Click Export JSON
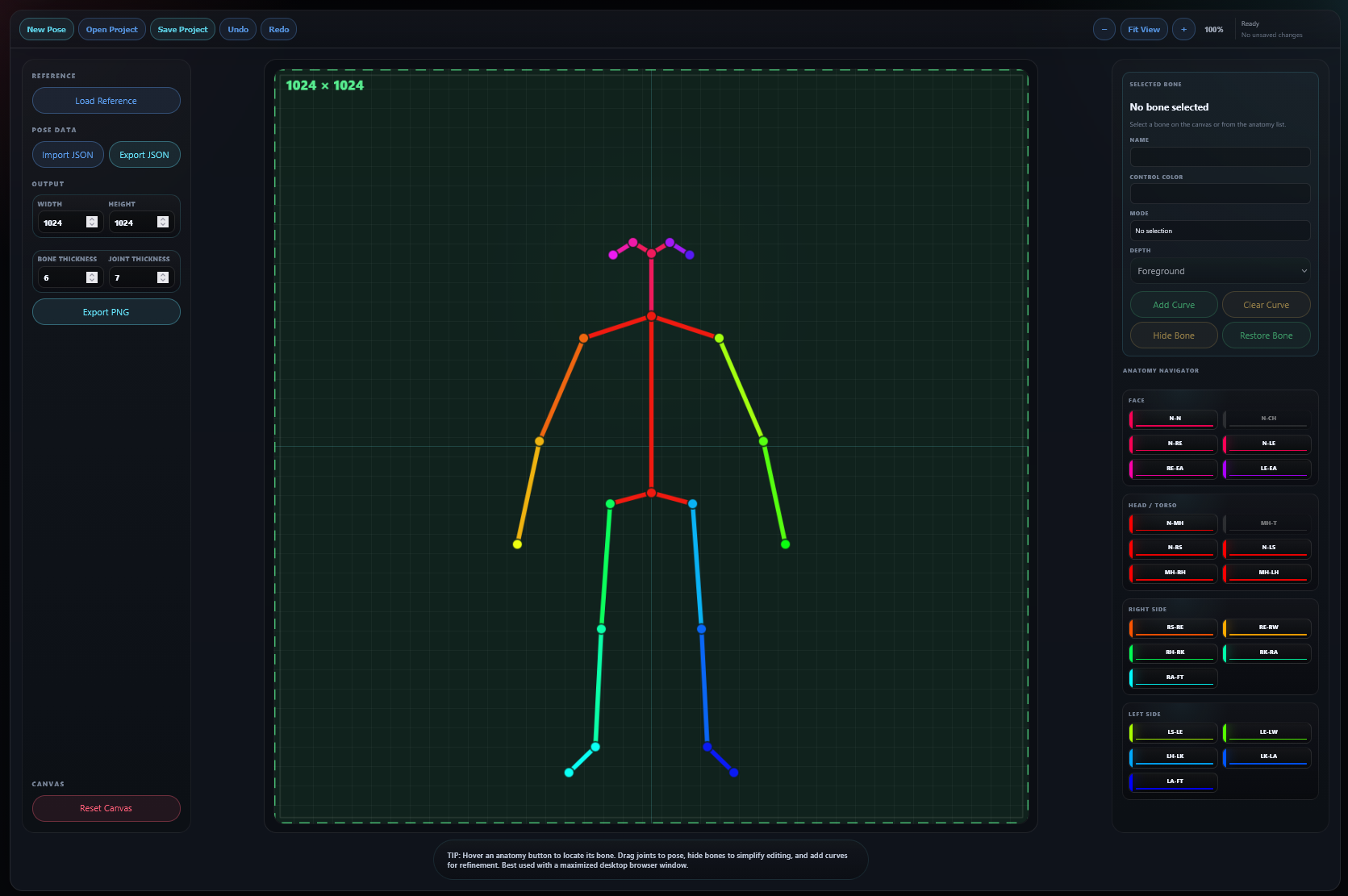 pyautogui.click(x=144, y=155)
